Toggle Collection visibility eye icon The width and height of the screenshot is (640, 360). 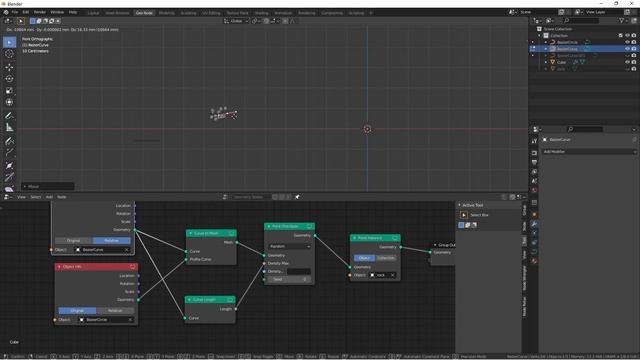(x=627, y=36)
